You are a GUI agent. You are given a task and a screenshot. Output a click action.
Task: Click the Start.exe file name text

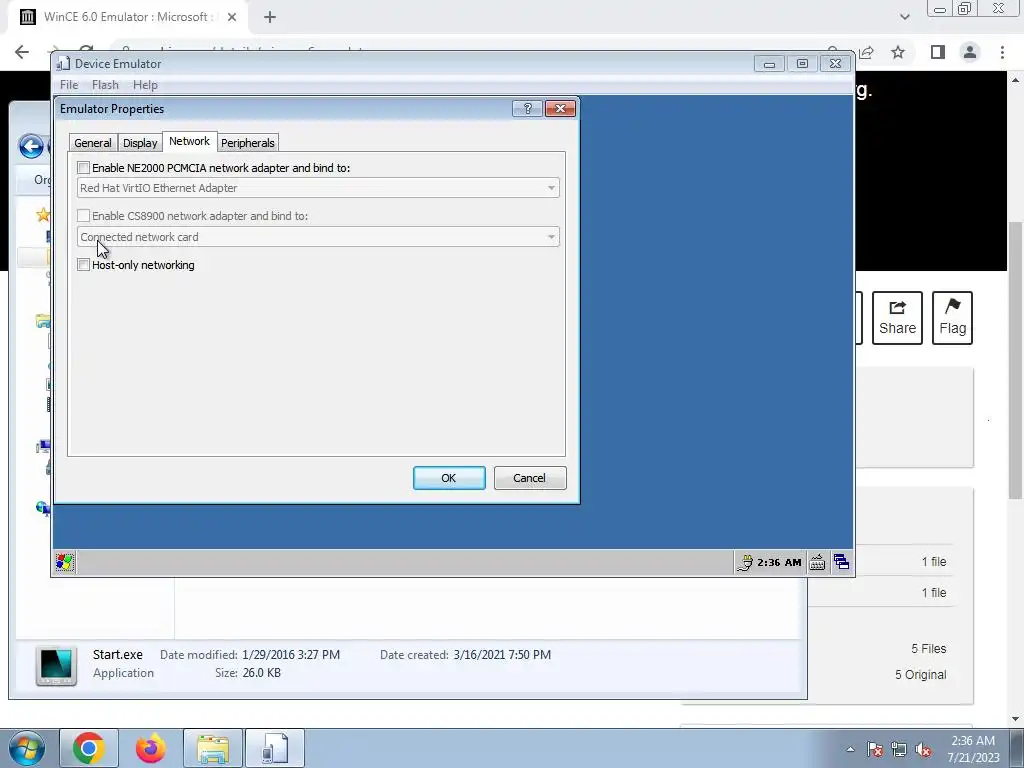click(118, 654)
